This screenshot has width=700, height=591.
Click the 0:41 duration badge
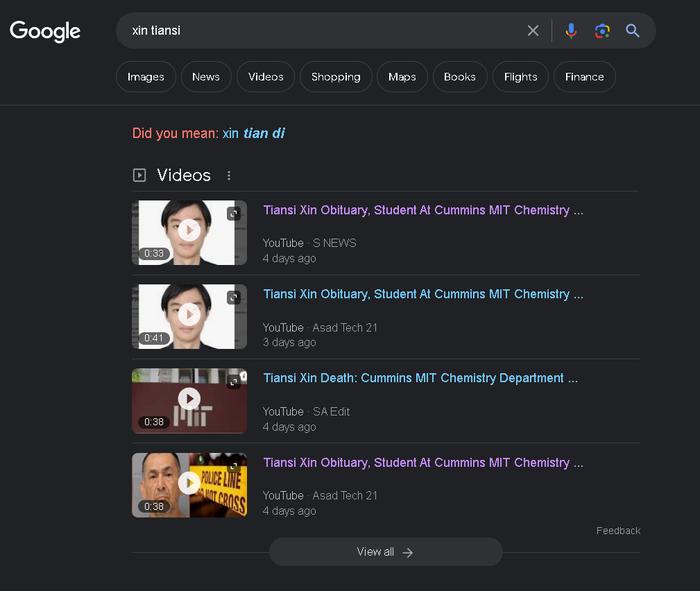tap(154, 338)
